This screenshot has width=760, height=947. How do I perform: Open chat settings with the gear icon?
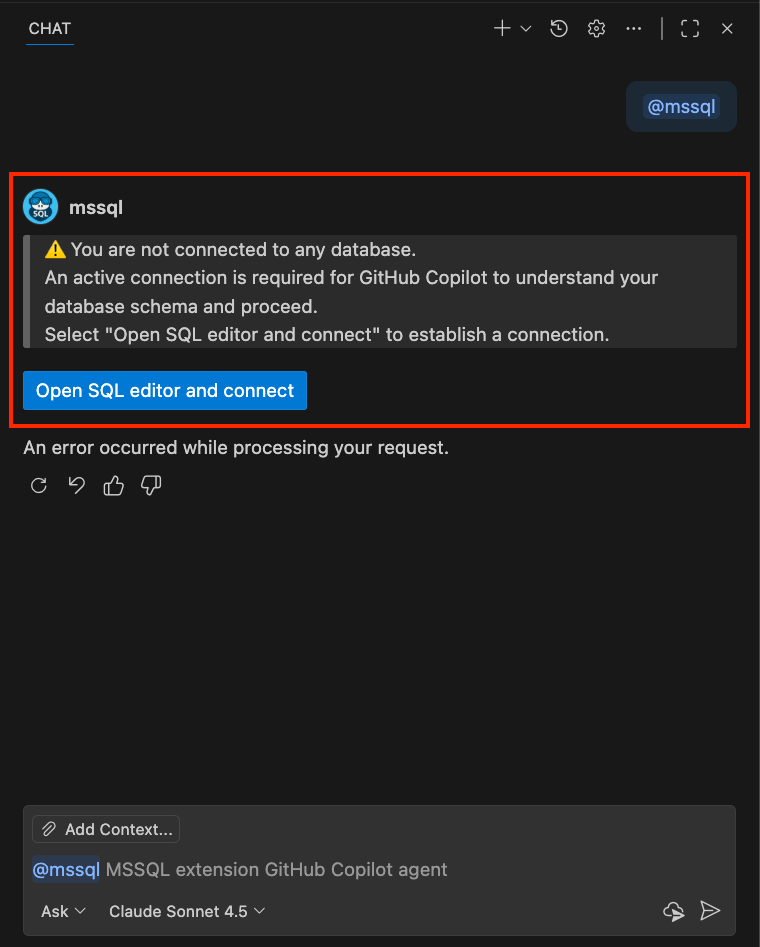(x=596, y=28)
